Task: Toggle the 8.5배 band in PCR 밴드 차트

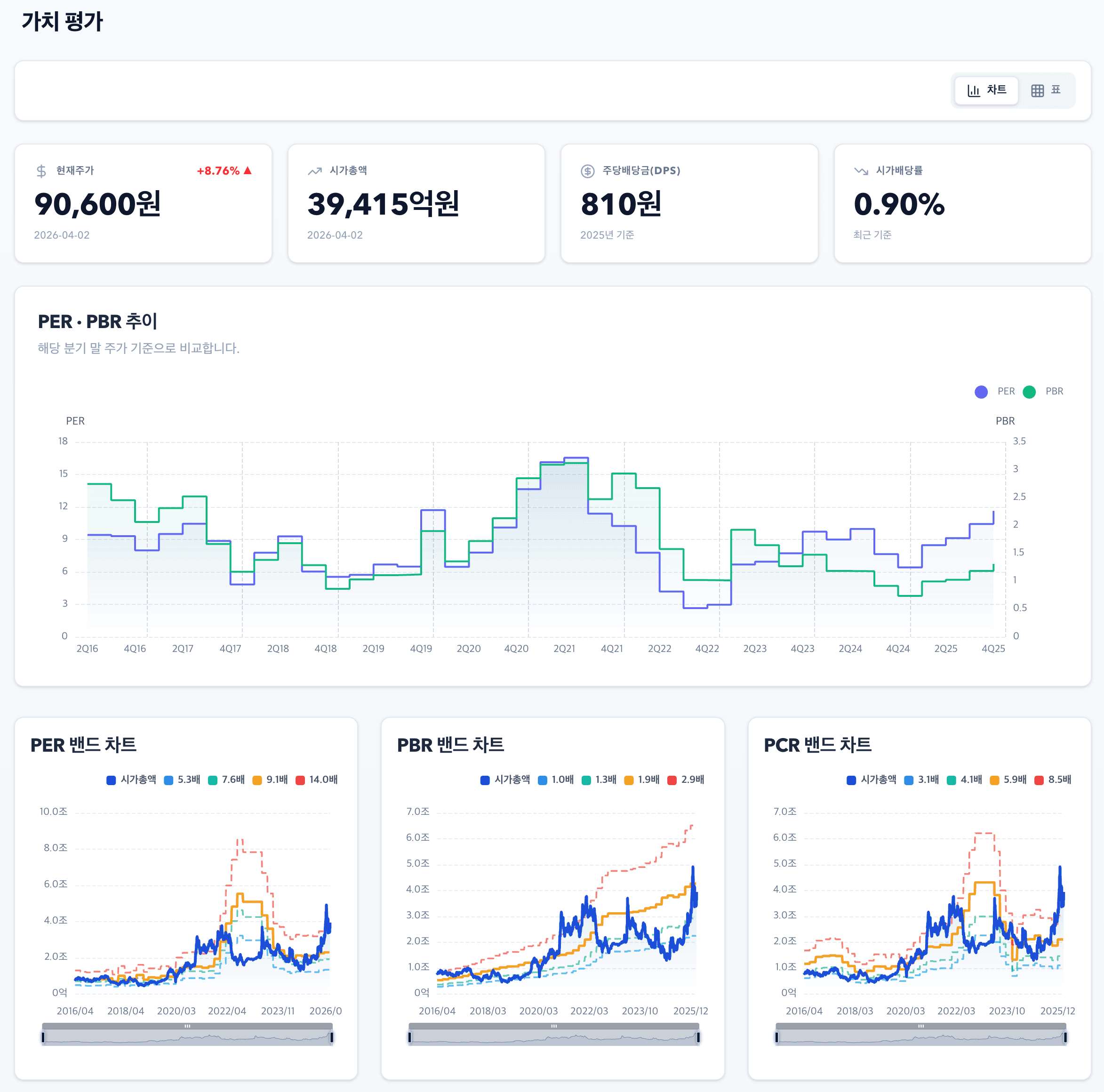Action: (x=1051, y=779)
